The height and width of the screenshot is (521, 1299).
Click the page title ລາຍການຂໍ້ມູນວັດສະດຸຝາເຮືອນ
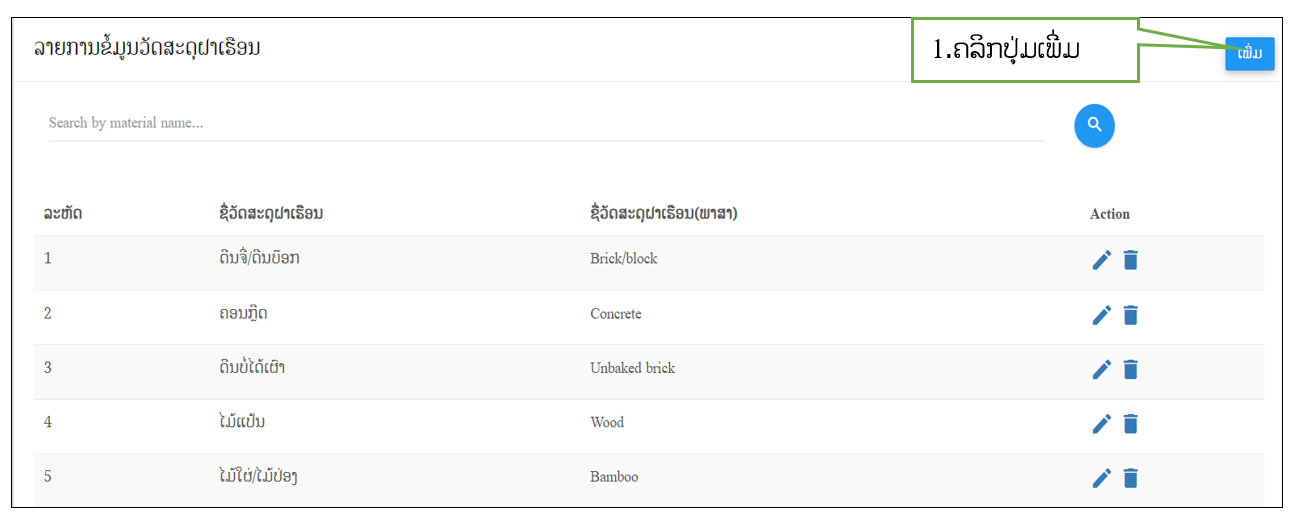pos(147,48)
